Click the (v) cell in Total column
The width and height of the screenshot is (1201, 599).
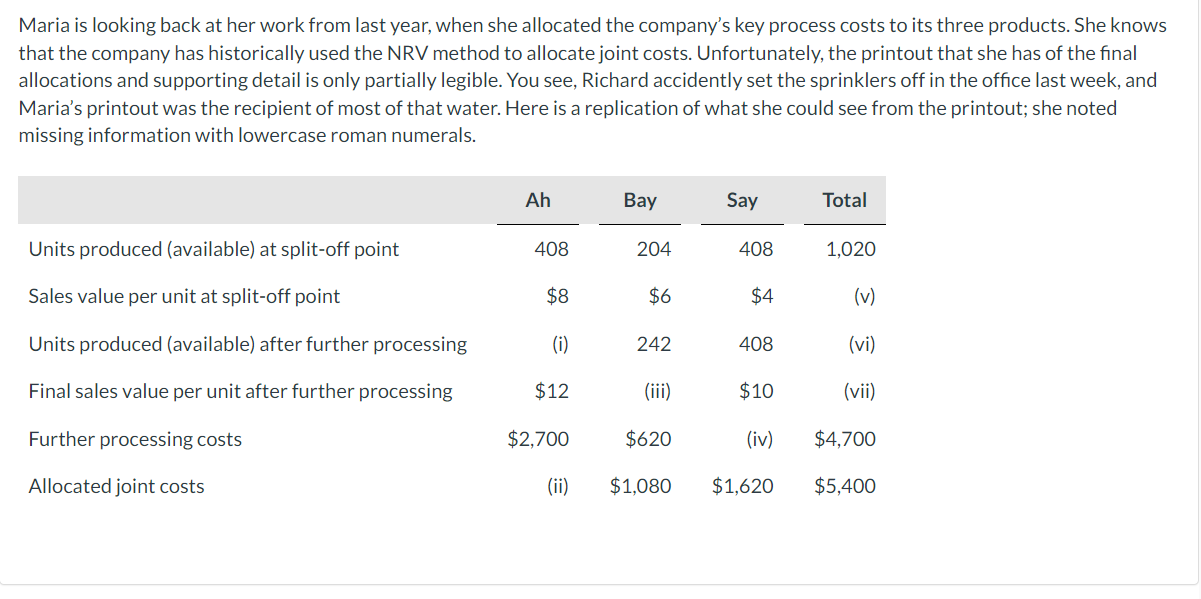tap(864, 296)
